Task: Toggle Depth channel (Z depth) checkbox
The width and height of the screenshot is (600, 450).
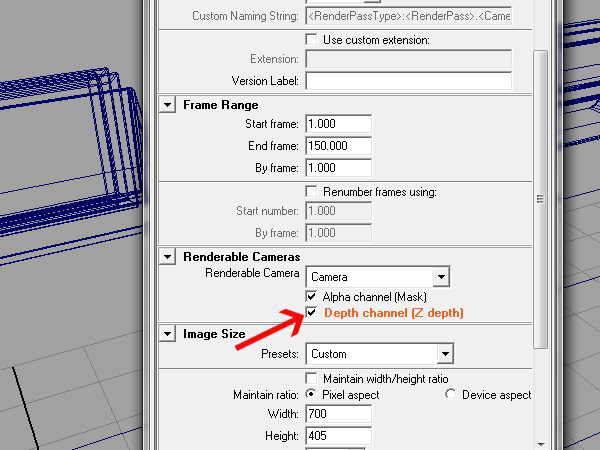Action: click(x=311, y=313)
